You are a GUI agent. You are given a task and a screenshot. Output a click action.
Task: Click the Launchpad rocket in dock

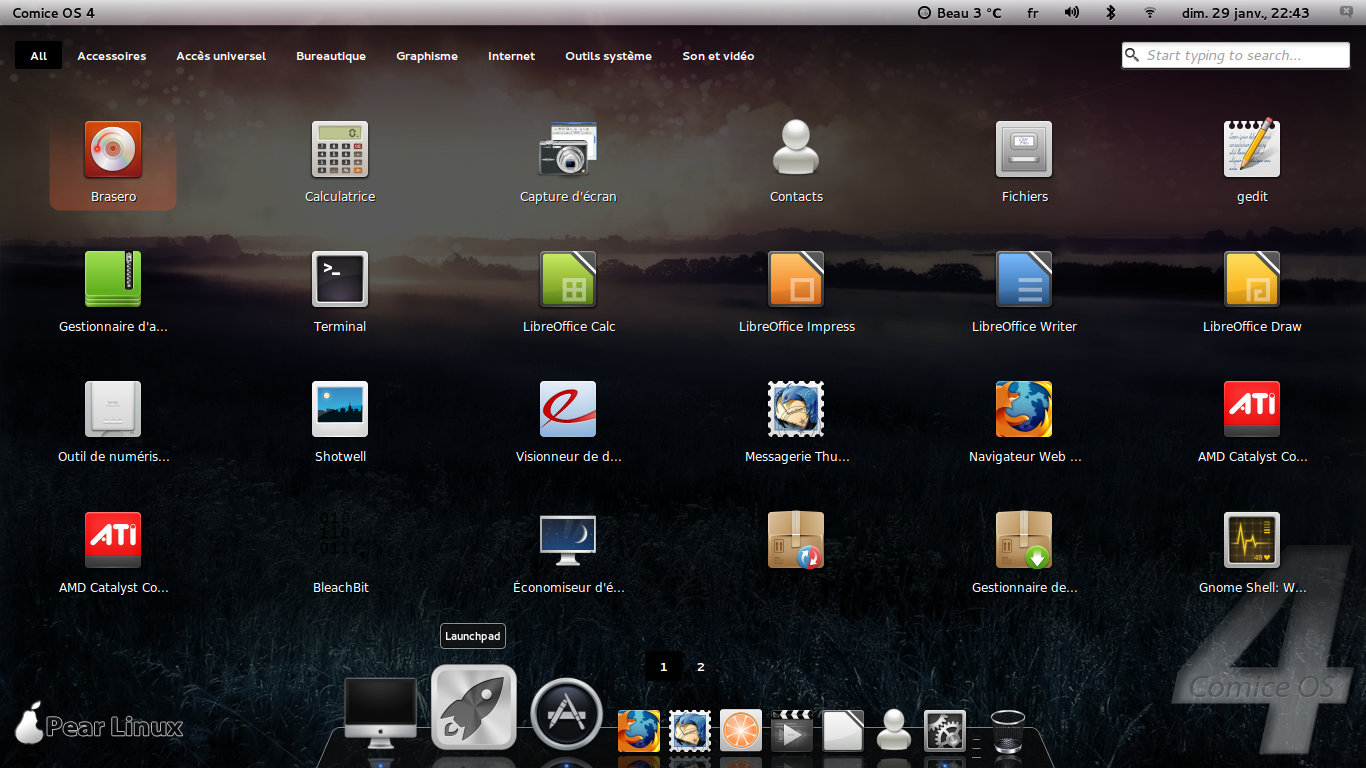pyautogui.click(x=474, y=707)
